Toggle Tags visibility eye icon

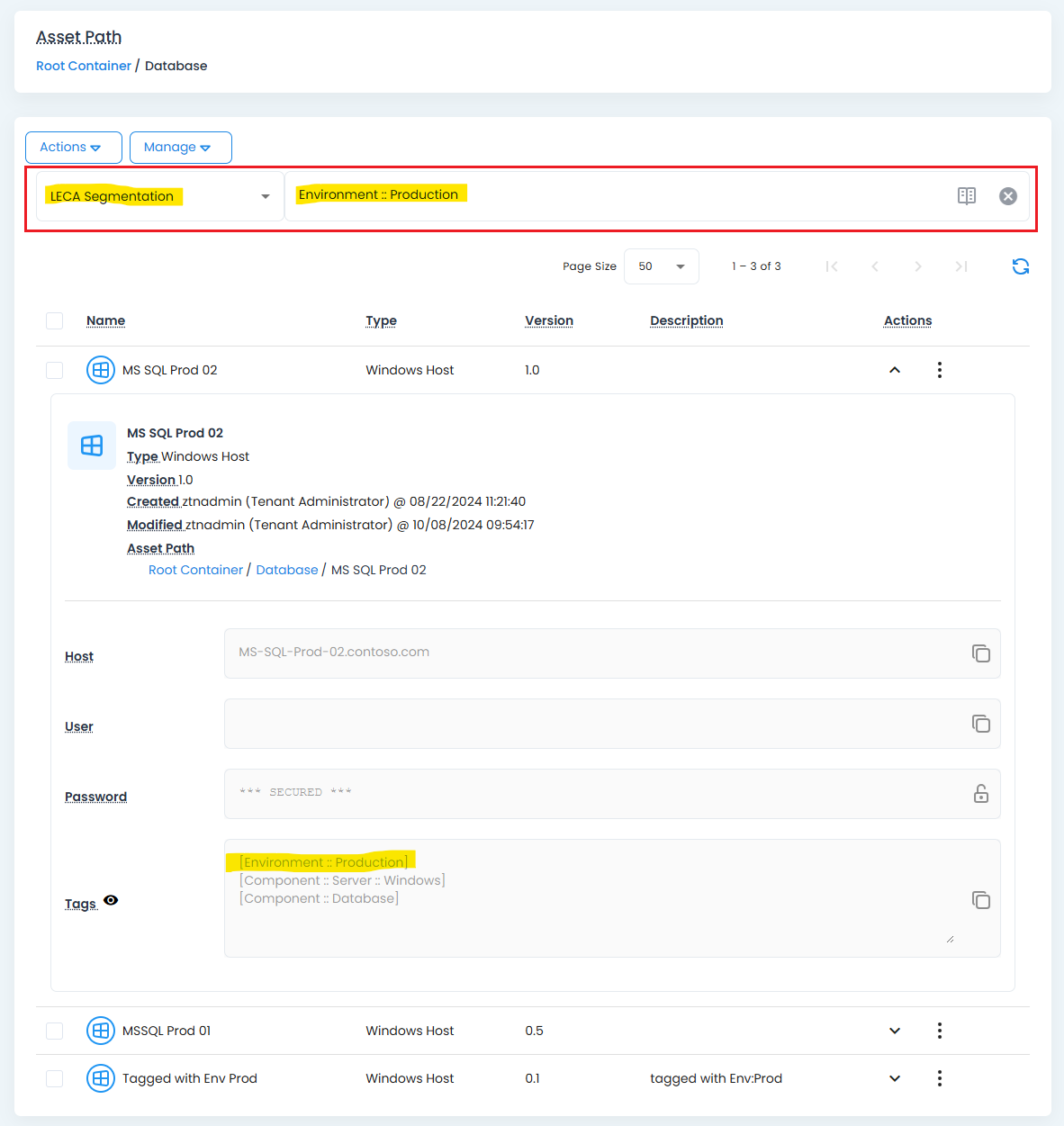pyautogui.click(x=111, y=901)
